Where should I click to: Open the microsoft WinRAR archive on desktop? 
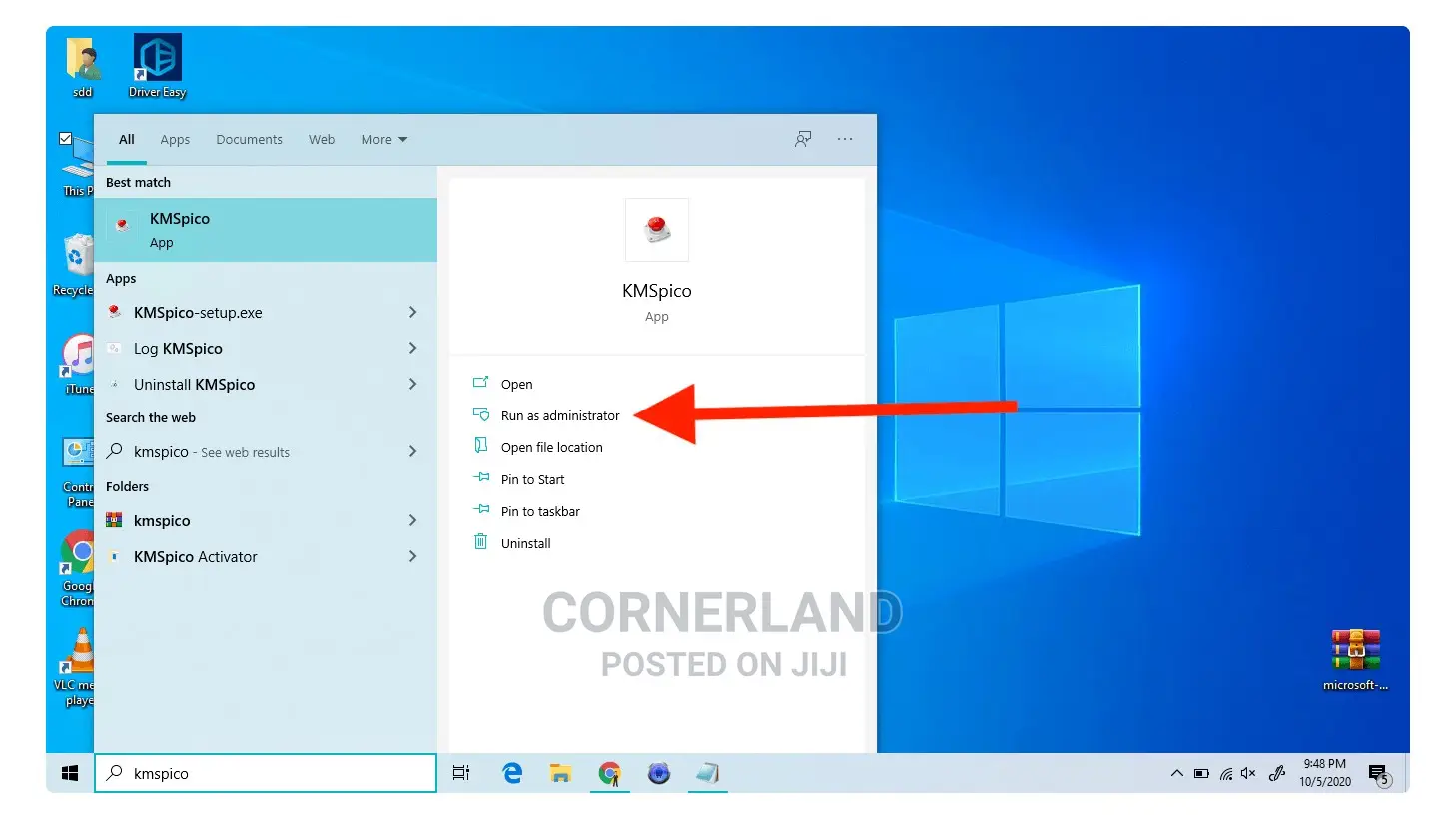click(x=1355, y=660)
